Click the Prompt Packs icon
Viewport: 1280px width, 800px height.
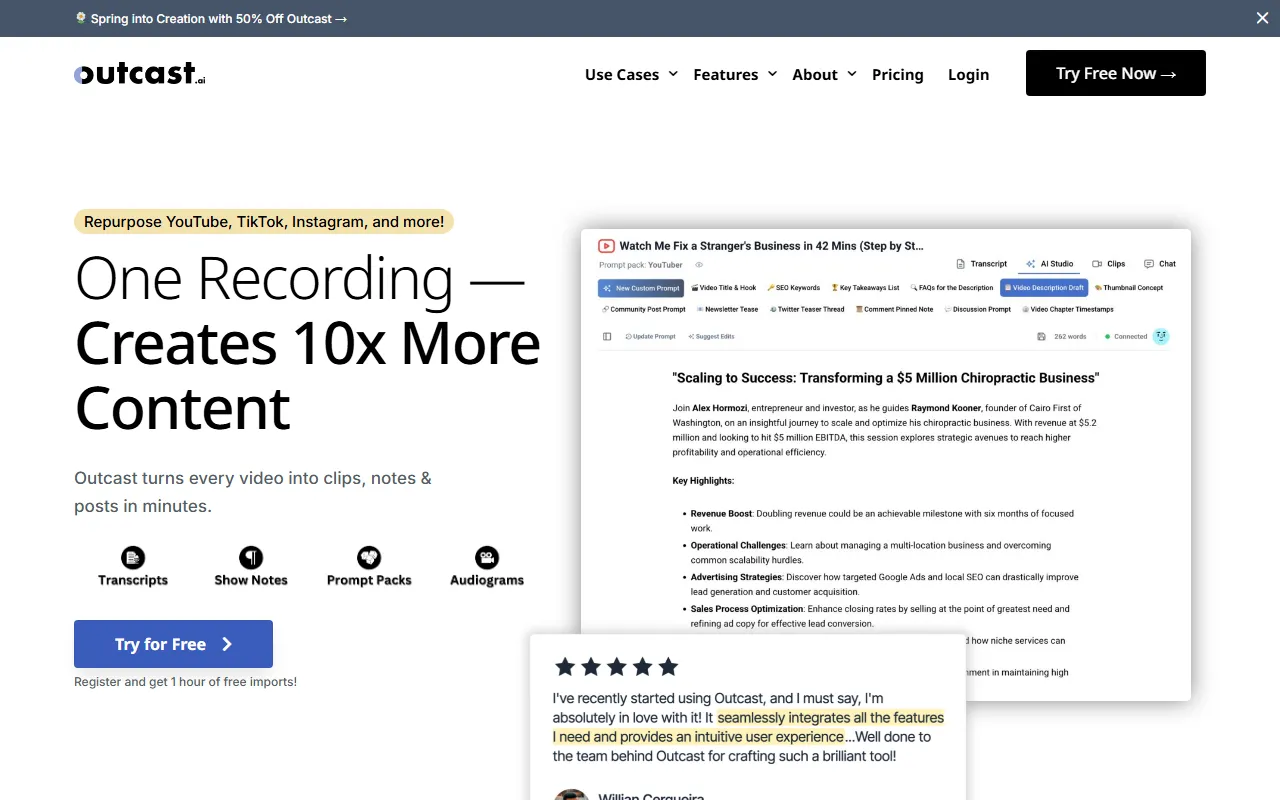[369, 558]
